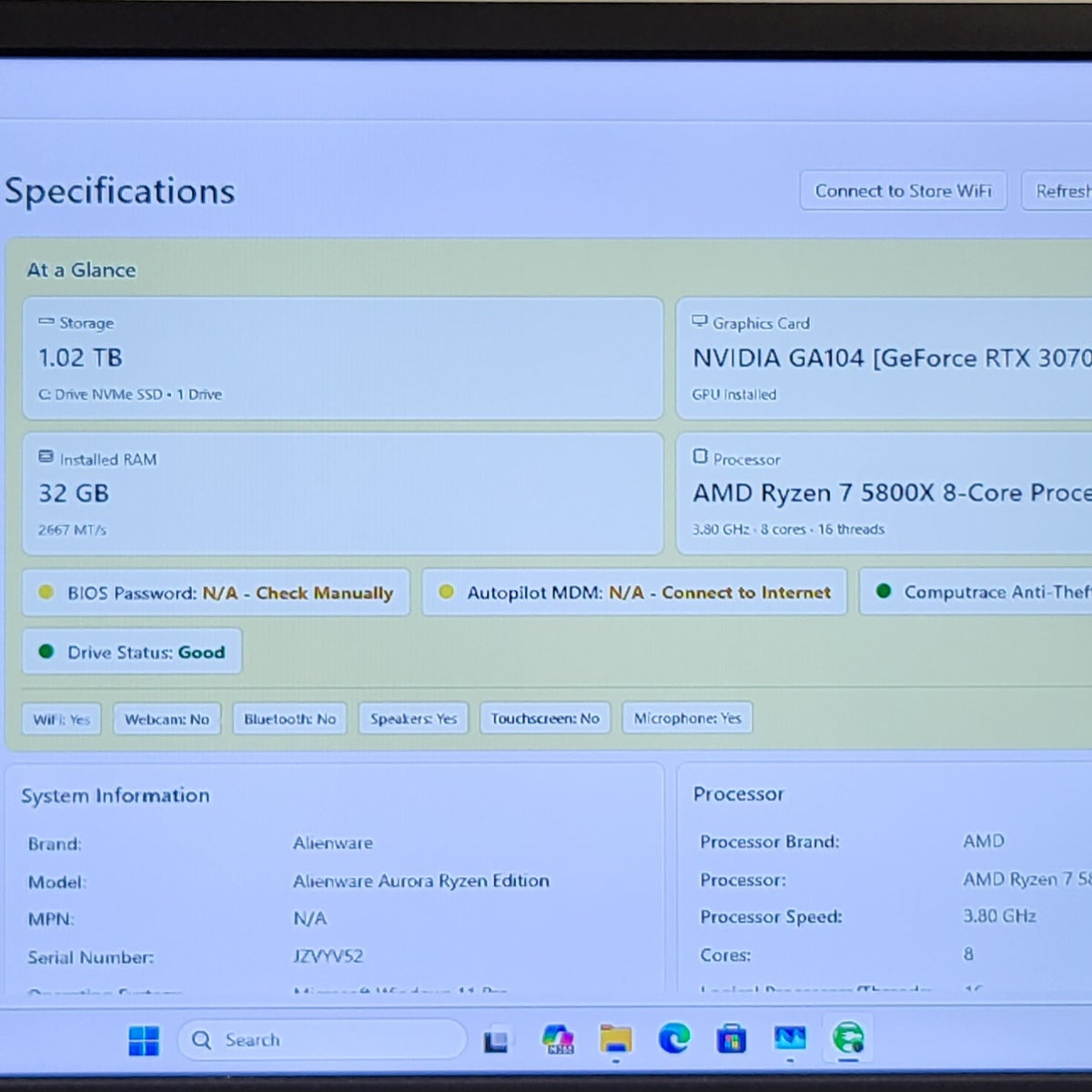The width and height of the screenshot is (1092, 1092).
Task: Click the Drive Status: Good badge
Action: point(132,652)
